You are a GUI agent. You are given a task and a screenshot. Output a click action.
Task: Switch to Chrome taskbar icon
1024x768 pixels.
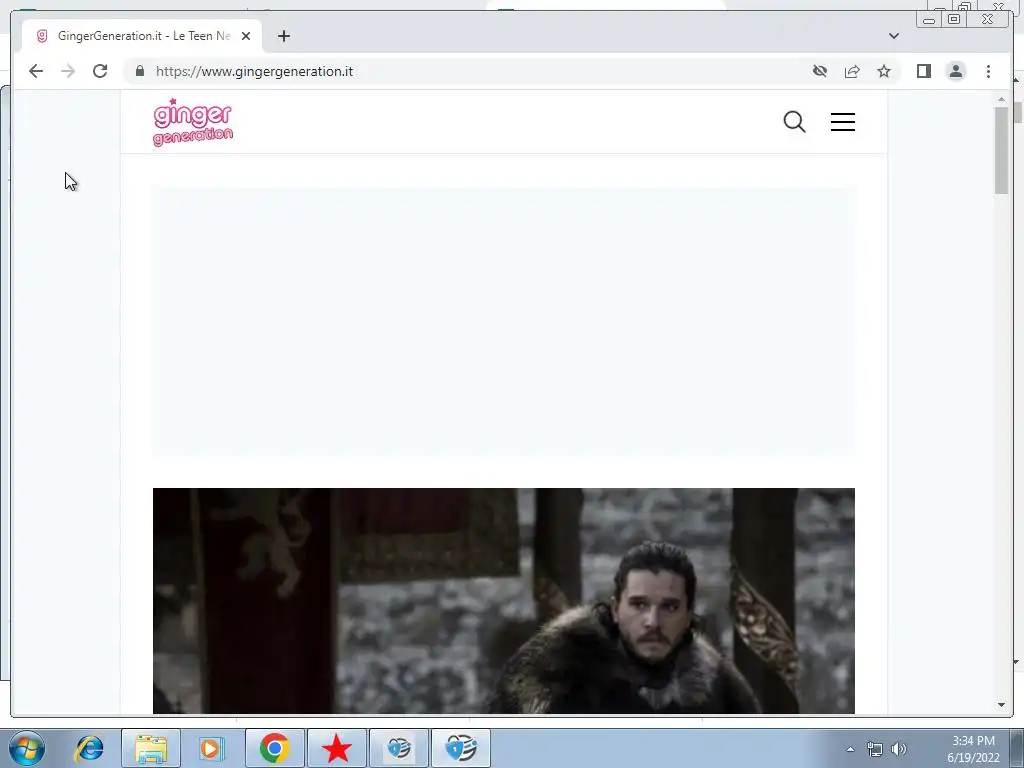[274, 748]
